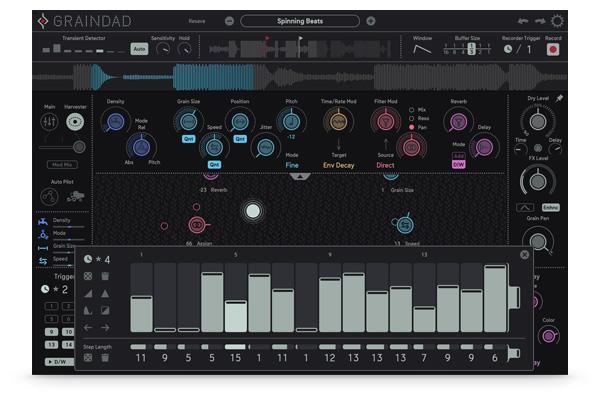Viewport: 600px width, 400px height.
Task: Click the highlighted step bar above value 15
Action: (x=235, y=316)
